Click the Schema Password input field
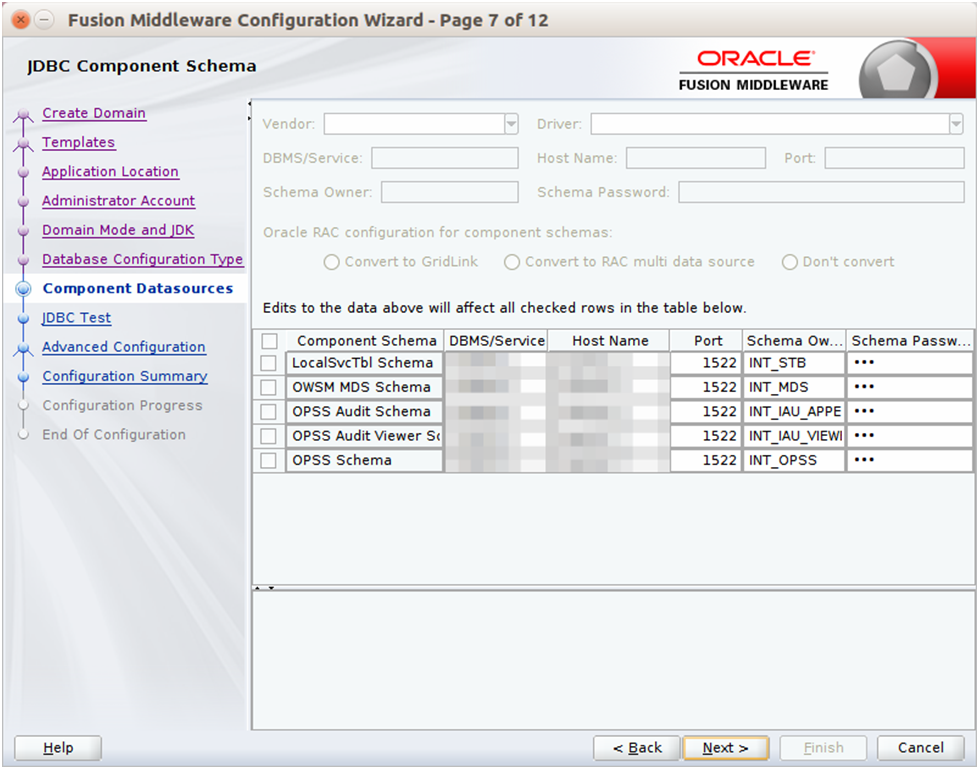The height and width of the screenshot is (769, 979). pos(822,192)
